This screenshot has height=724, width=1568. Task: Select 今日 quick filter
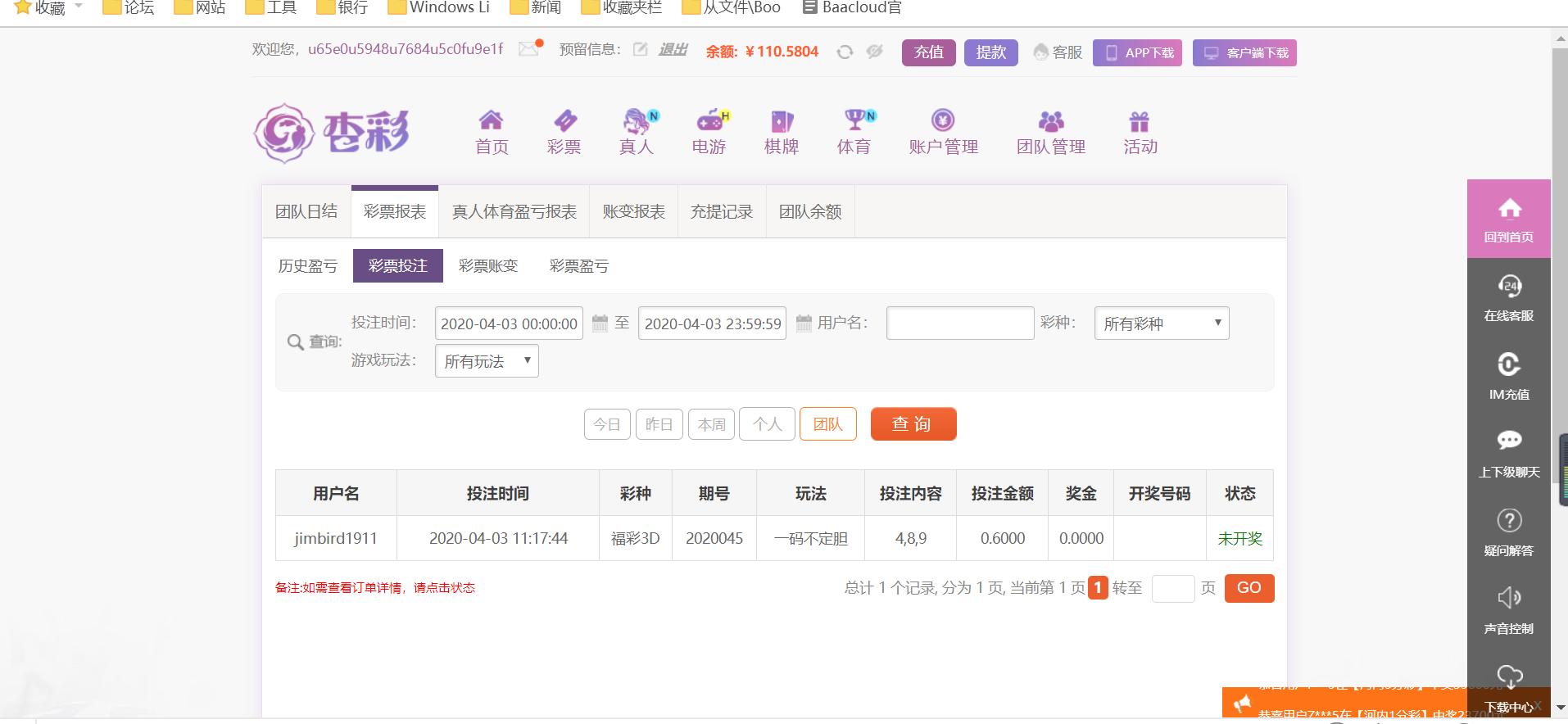tap(607, 424)
